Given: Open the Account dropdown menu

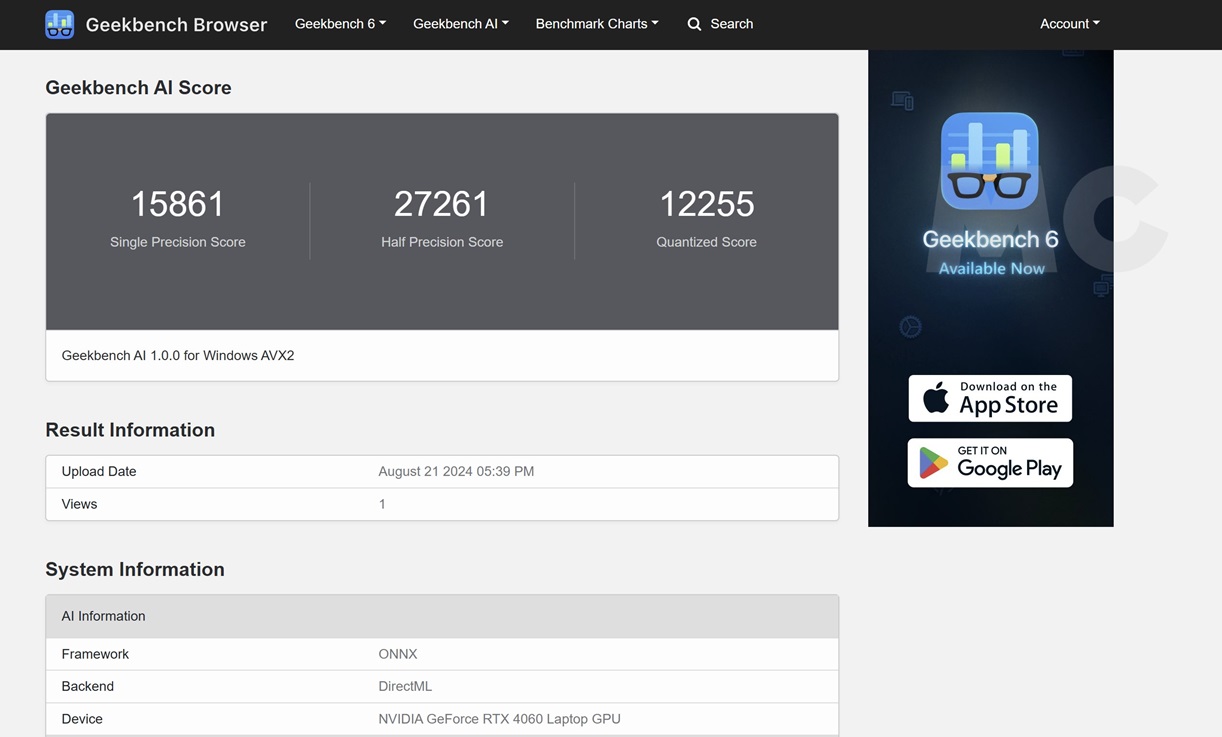Looking at the screenshot, I should coord(1069,24).
